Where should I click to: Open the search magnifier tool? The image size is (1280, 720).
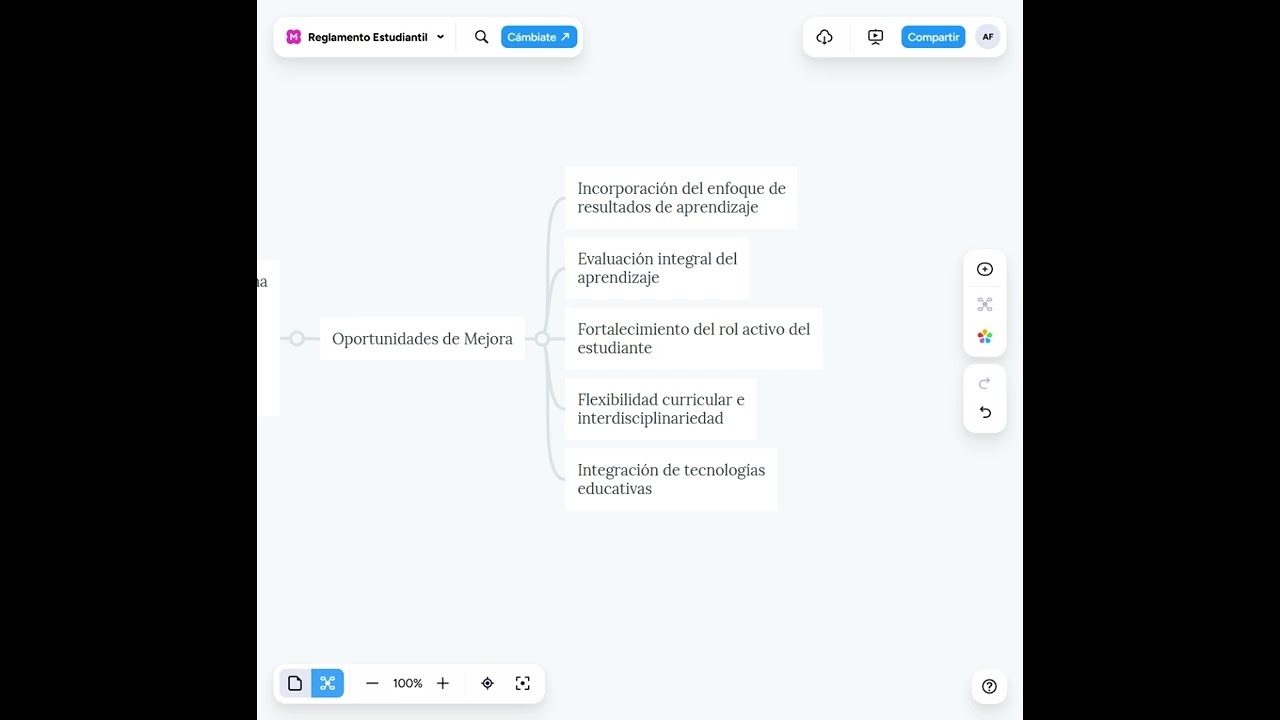tap(481, 37)
